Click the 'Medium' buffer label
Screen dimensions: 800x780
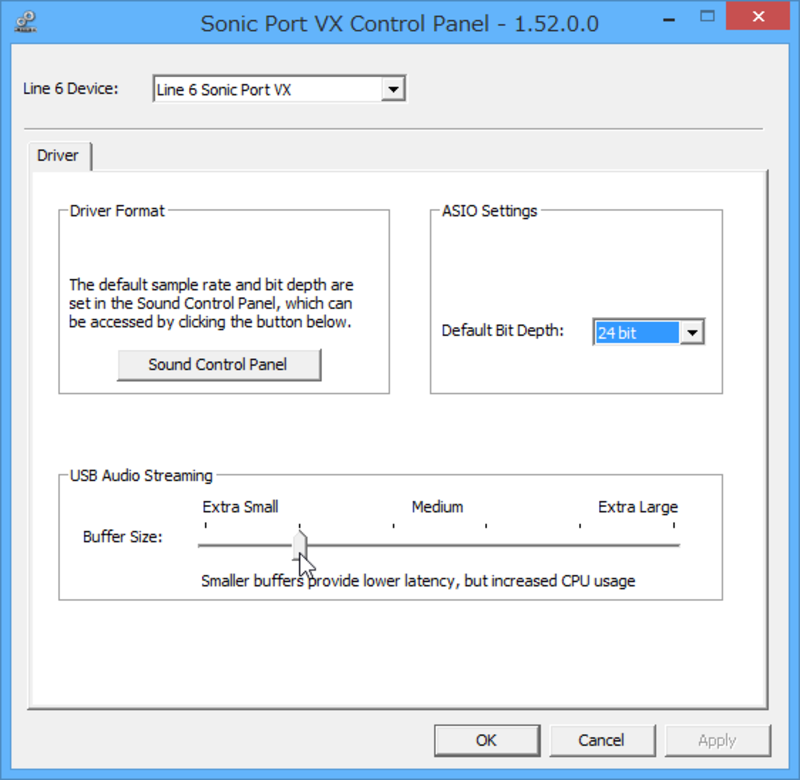pyautogui.click(x=437, y=507)
